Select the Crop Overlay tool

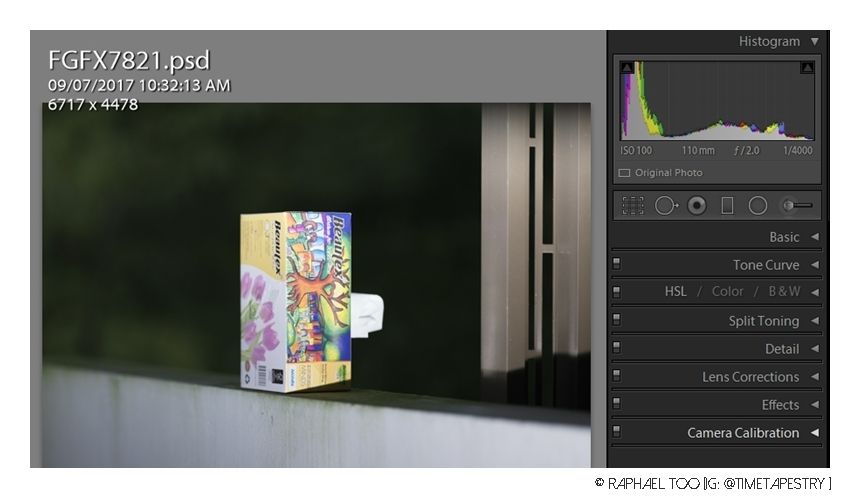[633, 206]
